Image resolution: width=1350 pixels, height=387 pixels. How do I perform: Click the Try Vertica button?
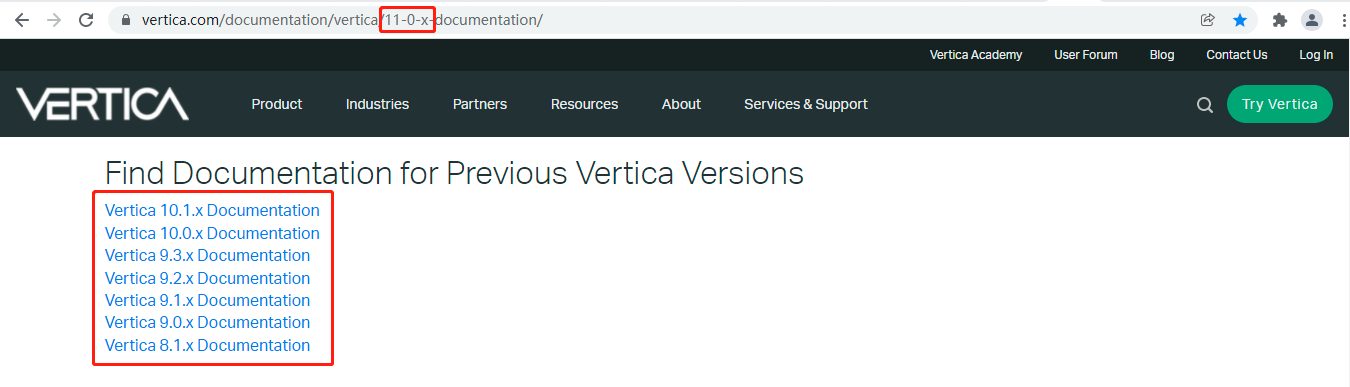click(1279, 104)
